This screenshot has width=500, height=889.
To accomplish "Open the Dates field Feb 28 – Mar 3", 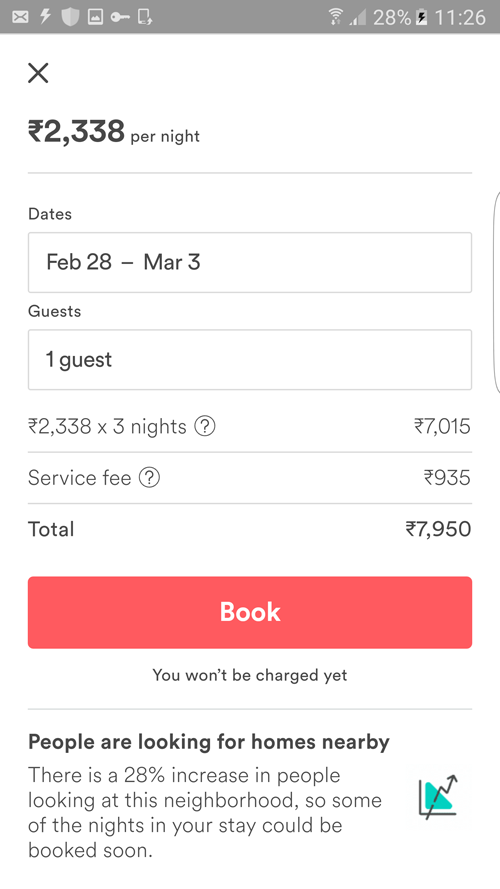I will [x=250, y=263].
